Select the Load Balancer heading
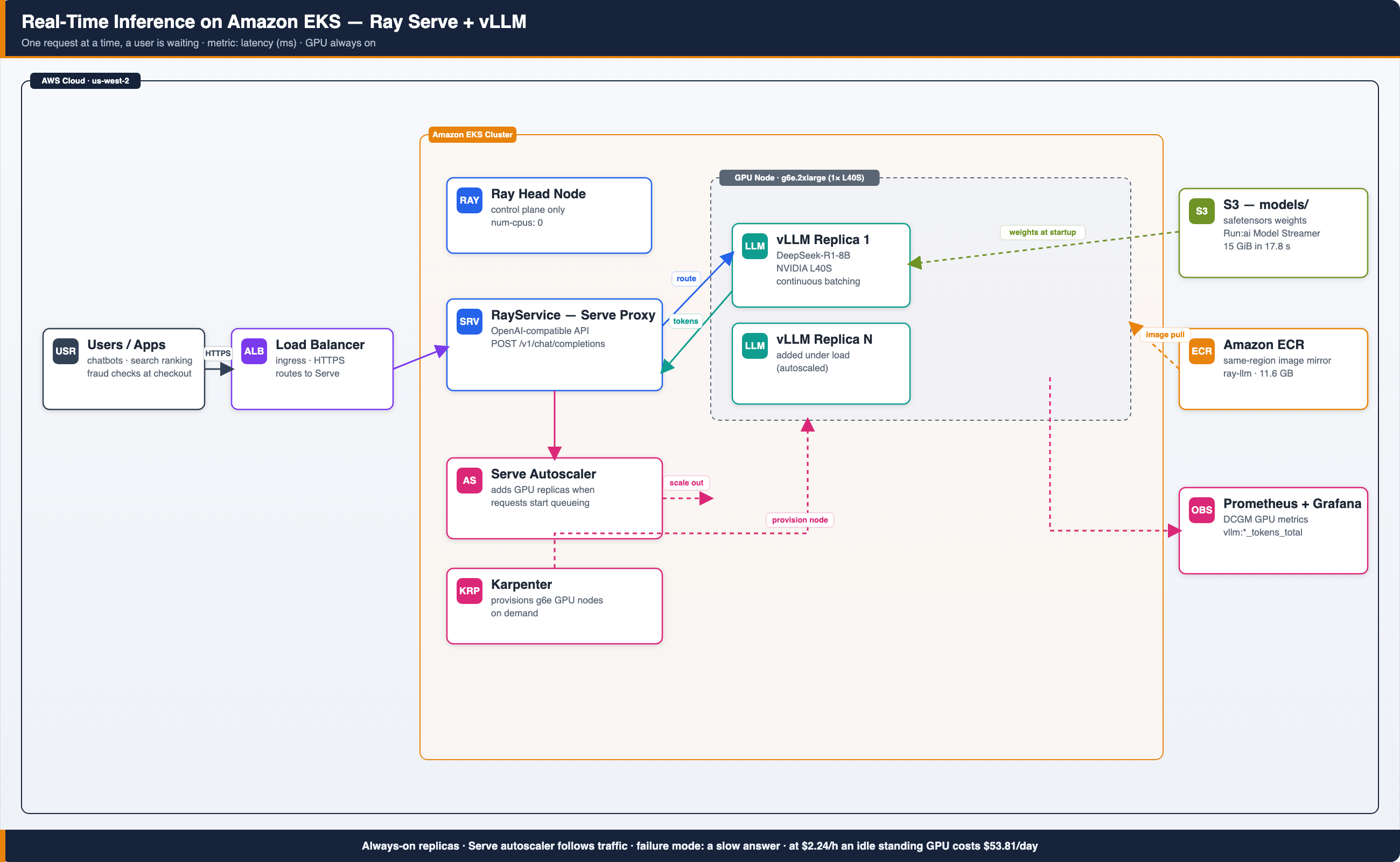Viewport: 1400px width, 862px height. pos(320,344)
